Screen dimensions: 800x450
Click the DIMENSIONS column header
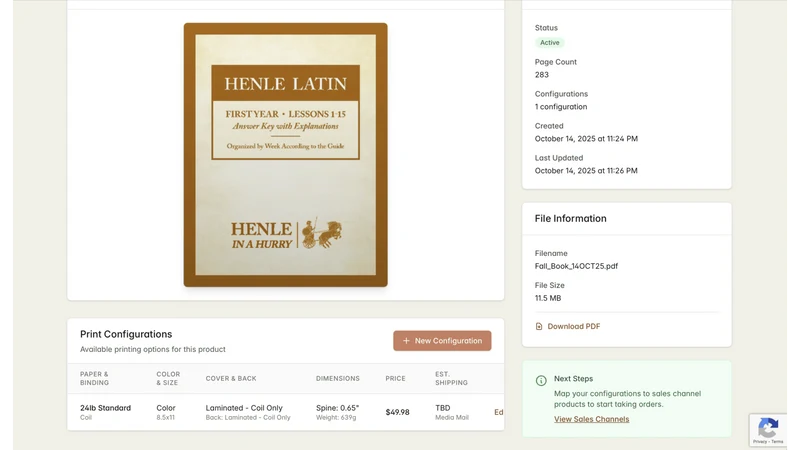337,379
